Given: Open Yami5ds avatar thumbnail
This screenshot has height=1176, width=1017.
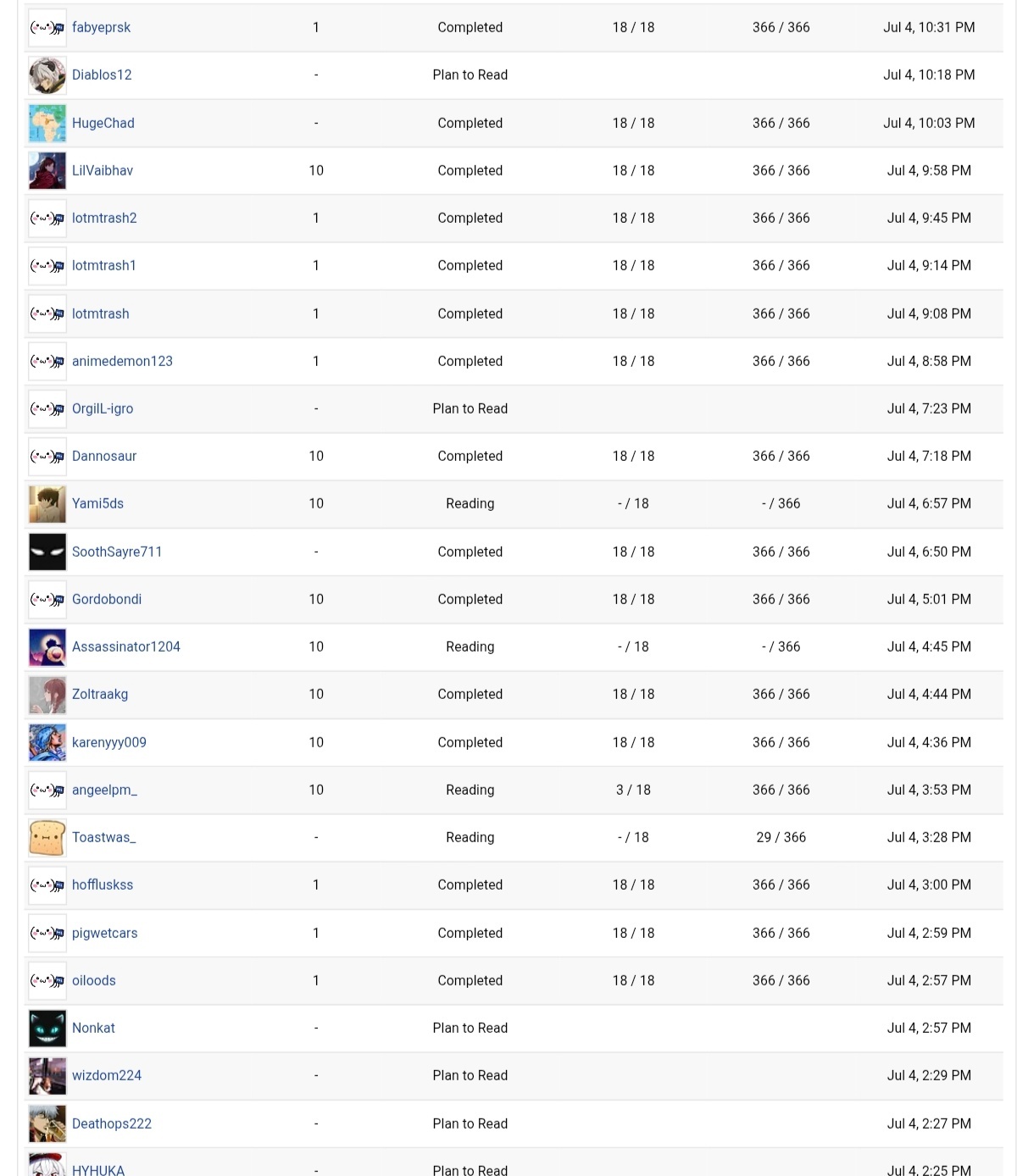Looking at the screenshot, I should (47, 504).
